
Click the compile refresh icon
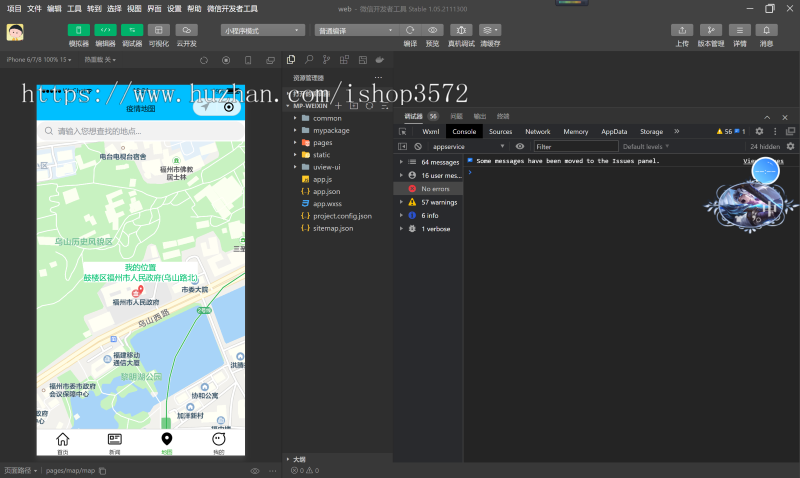click(x=410, y=30)
